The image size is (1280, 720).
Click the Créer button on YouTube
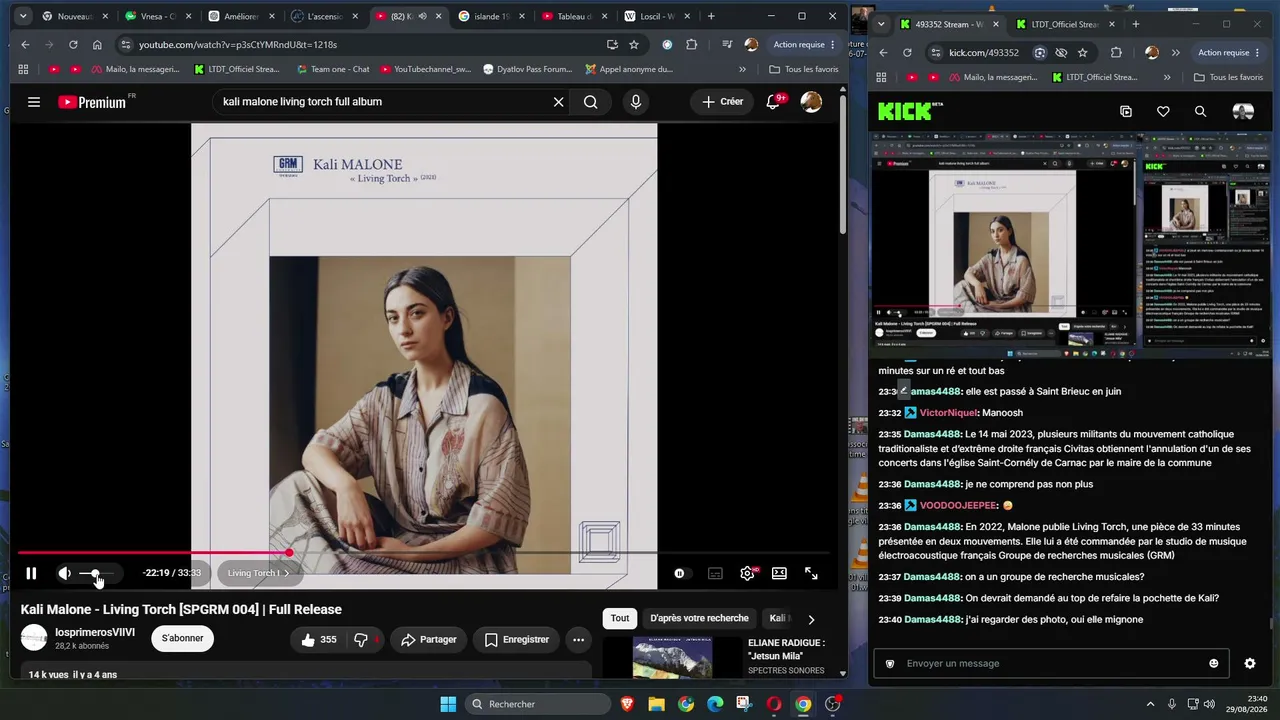tap(723, 101)
